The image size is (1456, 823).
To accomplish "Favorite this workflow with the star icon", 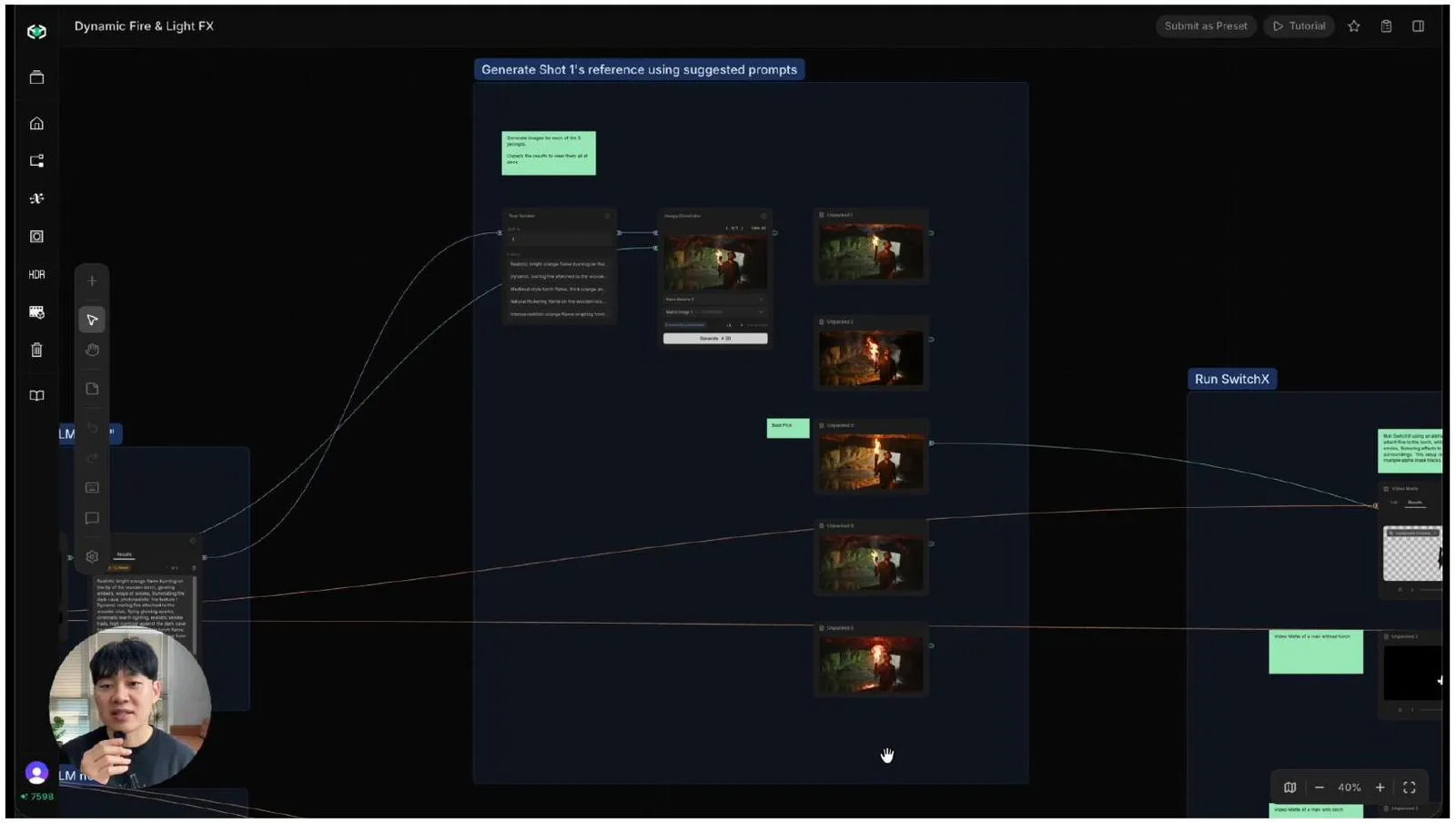I will click(x=1354, y=26).
